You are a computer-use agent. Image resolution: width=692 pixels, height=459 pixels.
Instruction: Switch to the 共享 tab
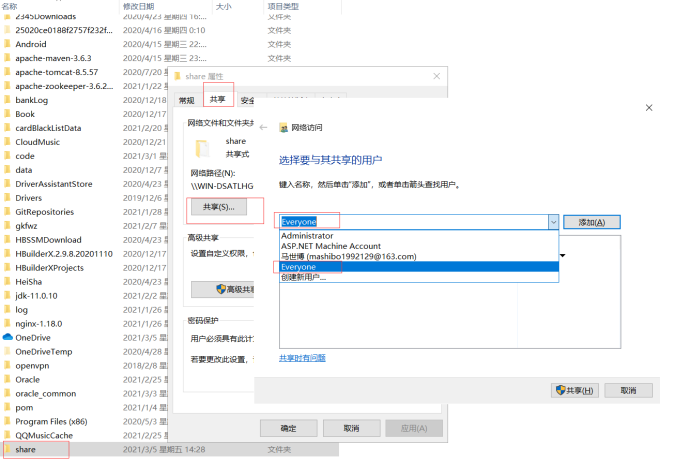[218, 99]
